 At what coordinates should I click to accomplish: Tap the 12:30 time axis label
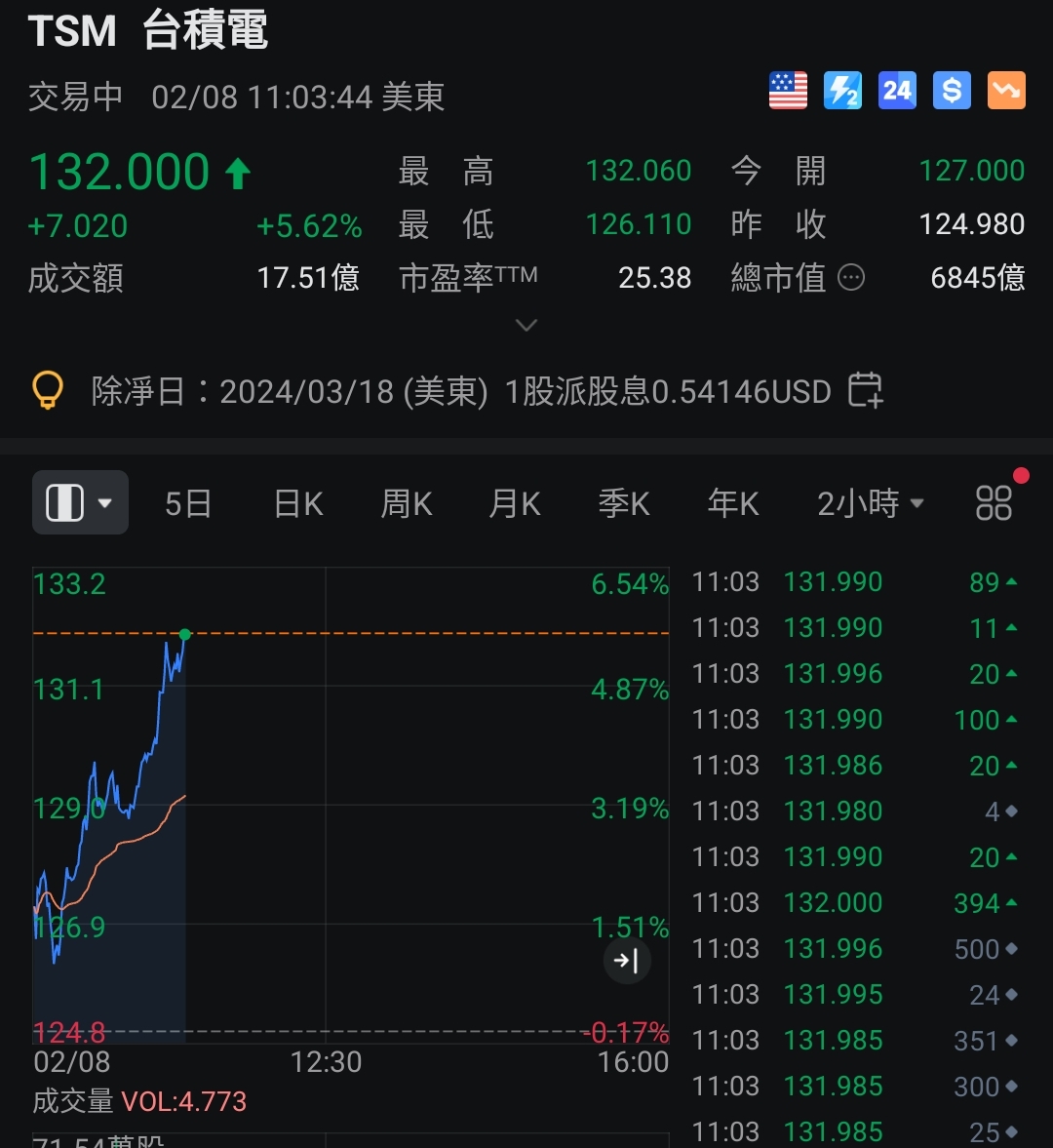tap(327, 1062)
